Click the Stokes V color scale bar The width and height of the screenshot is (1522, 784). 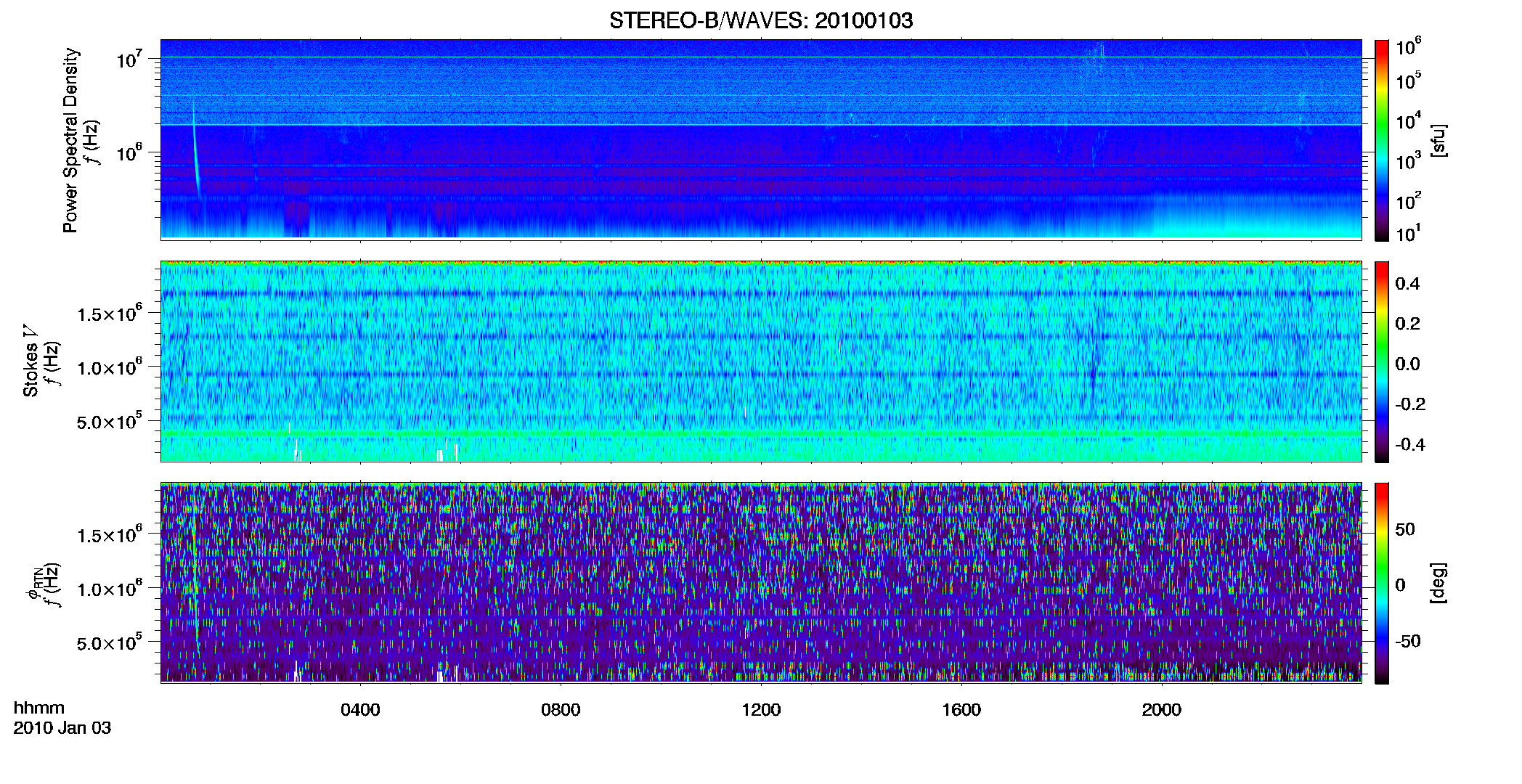point(1382,362)
